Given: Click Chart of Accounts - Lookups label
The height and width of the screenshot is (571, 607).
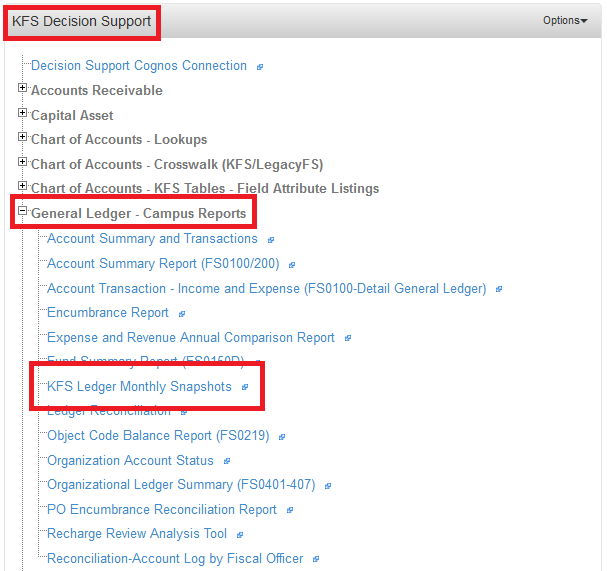Looking at the screenshot, I should 119,139.
